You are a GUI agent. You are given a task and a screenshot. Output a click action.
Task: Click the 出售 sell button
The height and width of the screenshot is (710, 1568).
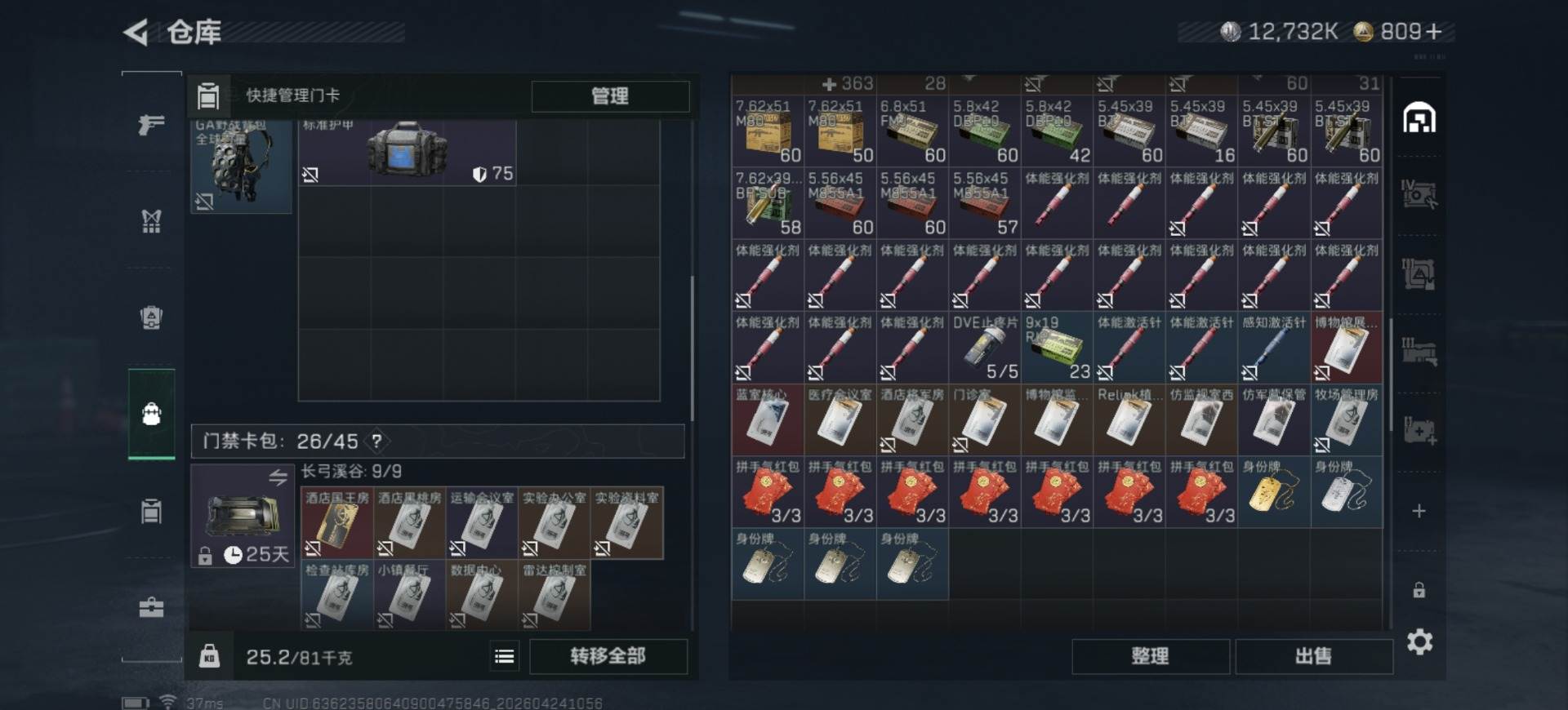pos(1313,656)
